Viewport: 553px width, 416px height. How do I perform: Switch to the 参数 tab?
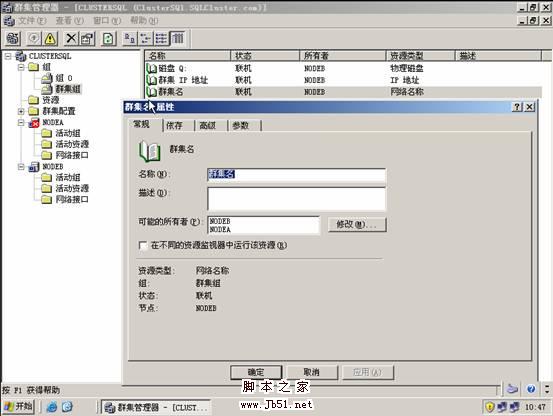click(x=241, y=126)
